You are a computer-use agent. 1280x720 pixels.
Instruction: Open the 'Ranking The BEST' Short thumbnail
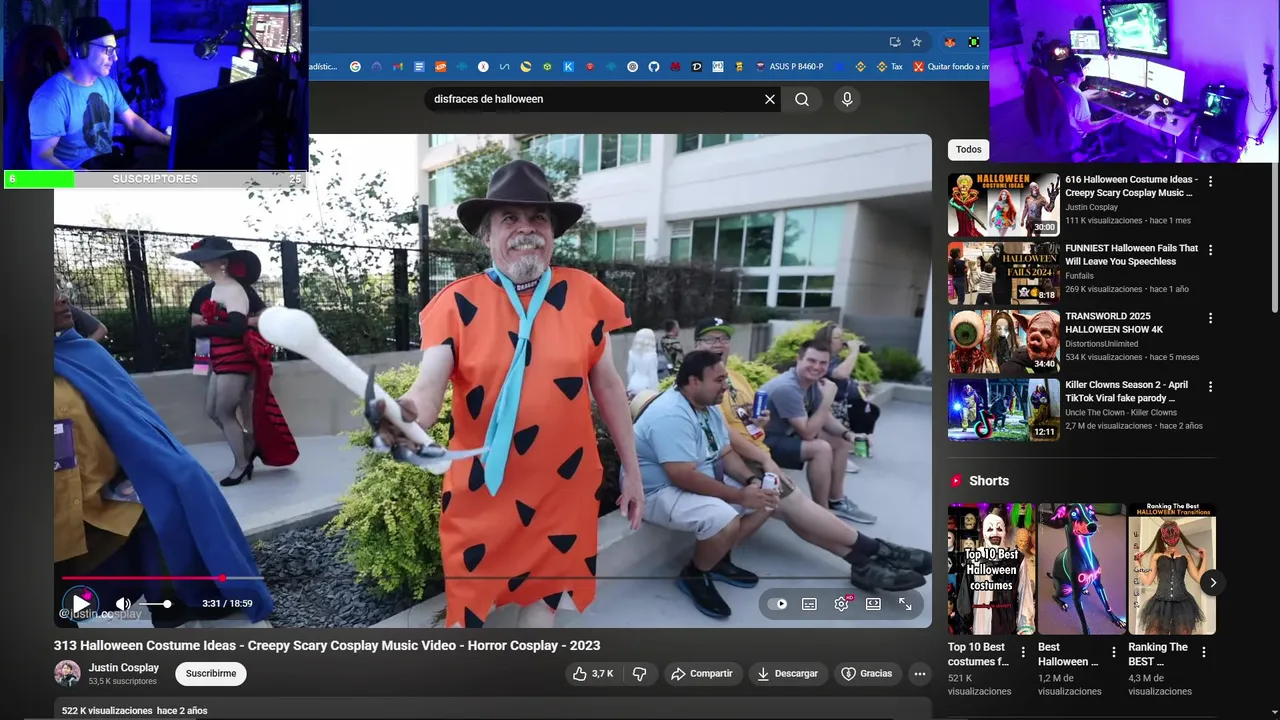pyautogui.click(x=1172, y=569)
